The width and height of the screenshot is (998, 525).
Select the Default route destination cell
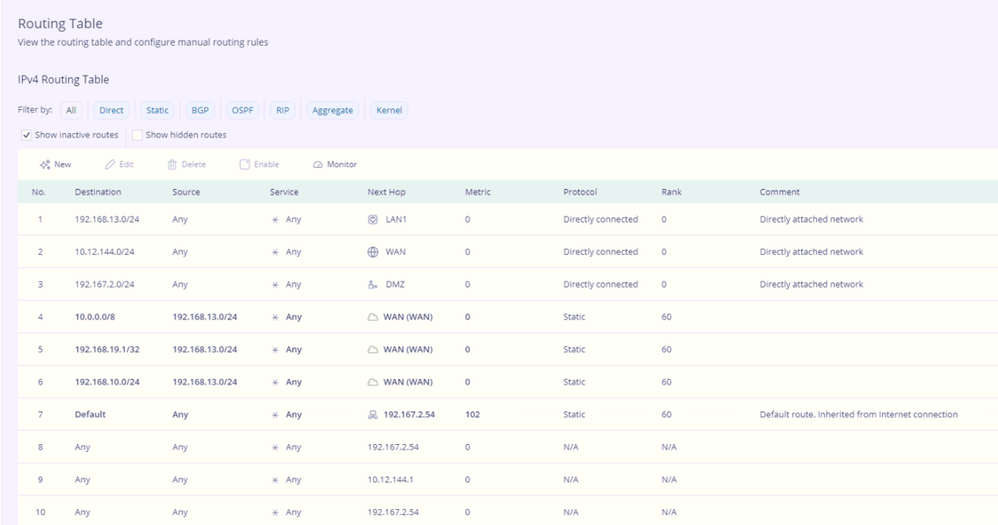[90, 414]
